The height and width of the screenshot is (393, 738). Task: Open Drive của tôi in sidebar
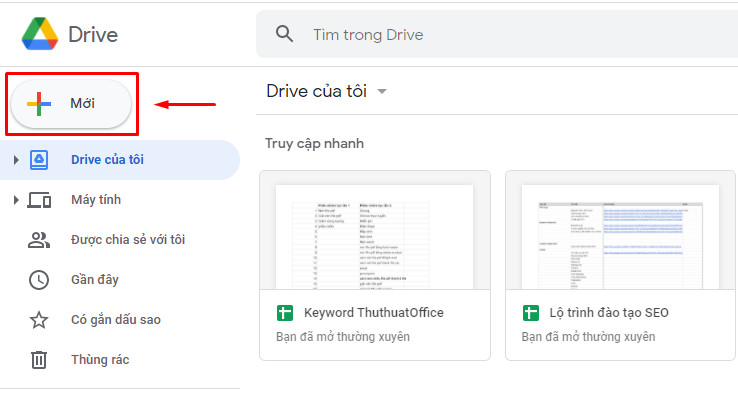(x=120, y=160)
